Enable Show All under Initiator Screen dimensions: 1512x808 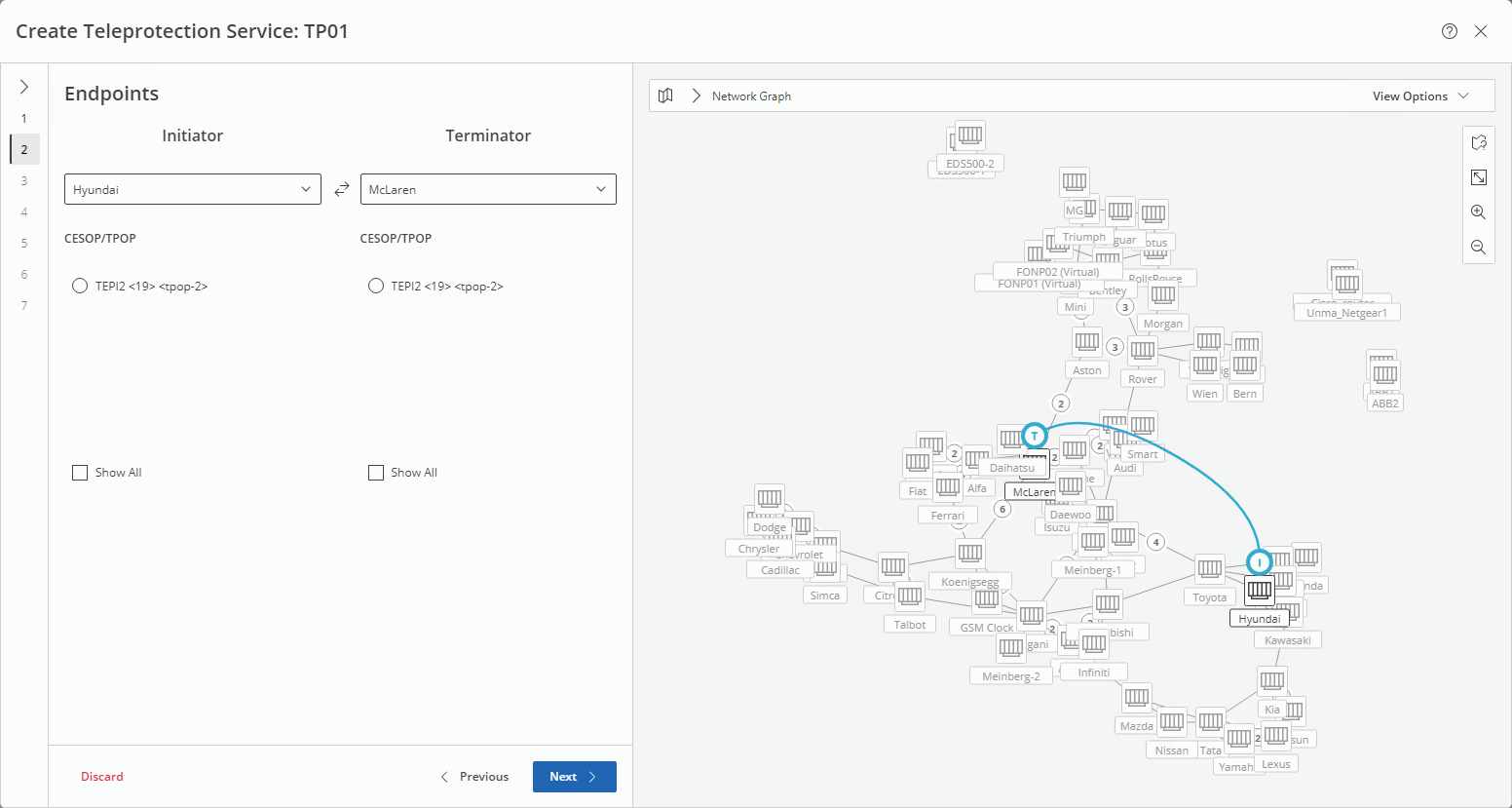[80, 473]
